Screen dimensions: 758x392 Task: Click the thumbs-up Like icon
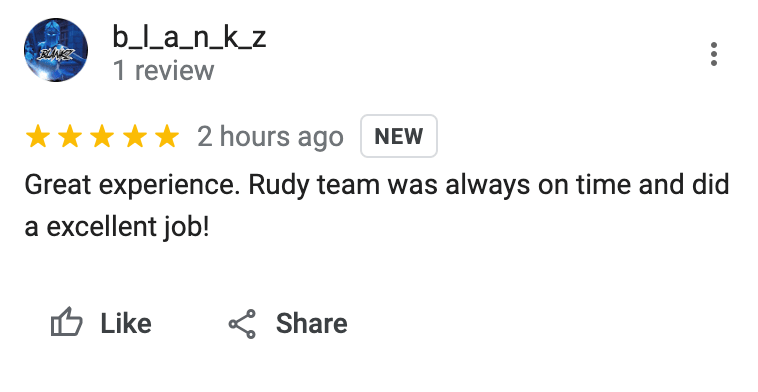[67, 322]
